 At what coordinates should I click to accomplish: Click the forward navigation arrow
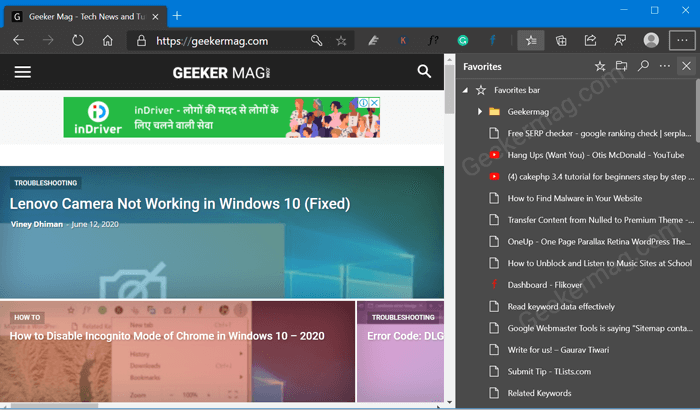point(48,41)
